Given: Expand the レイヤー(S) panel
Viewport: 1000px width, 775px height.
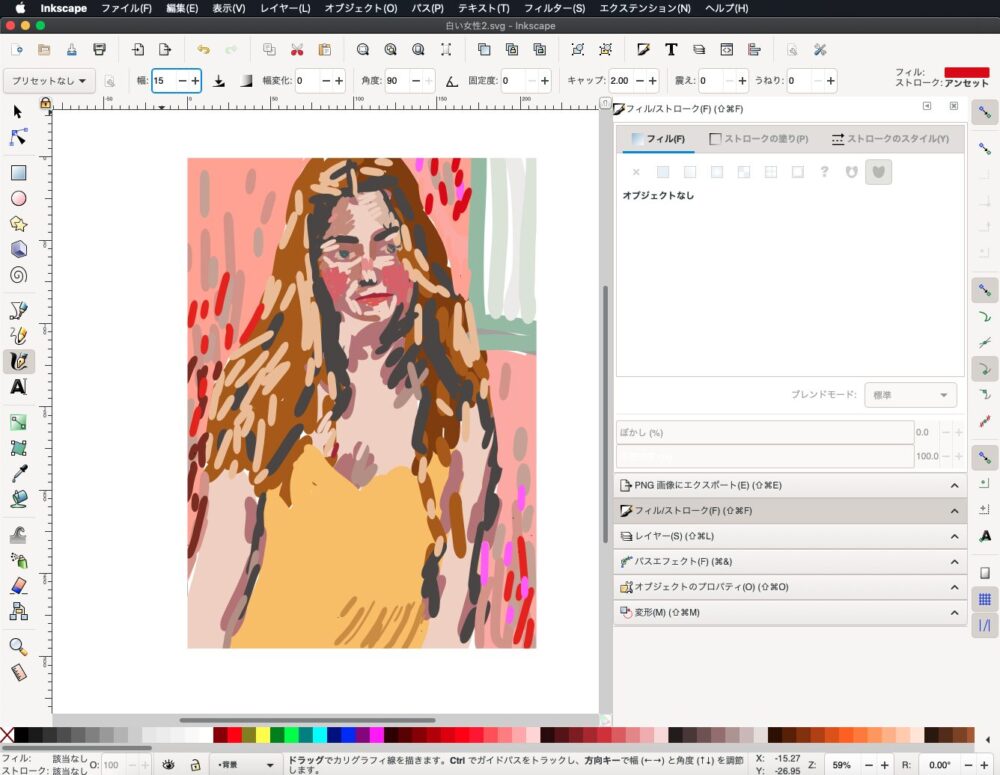Looking at the screenshot, I should pyautogui.click(x=788, y=536).
